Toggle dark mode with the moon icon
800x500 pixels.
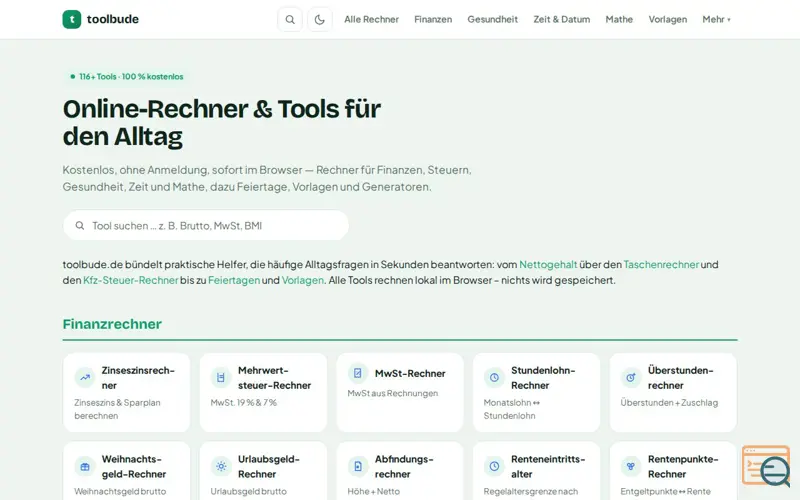pos(320,19)
